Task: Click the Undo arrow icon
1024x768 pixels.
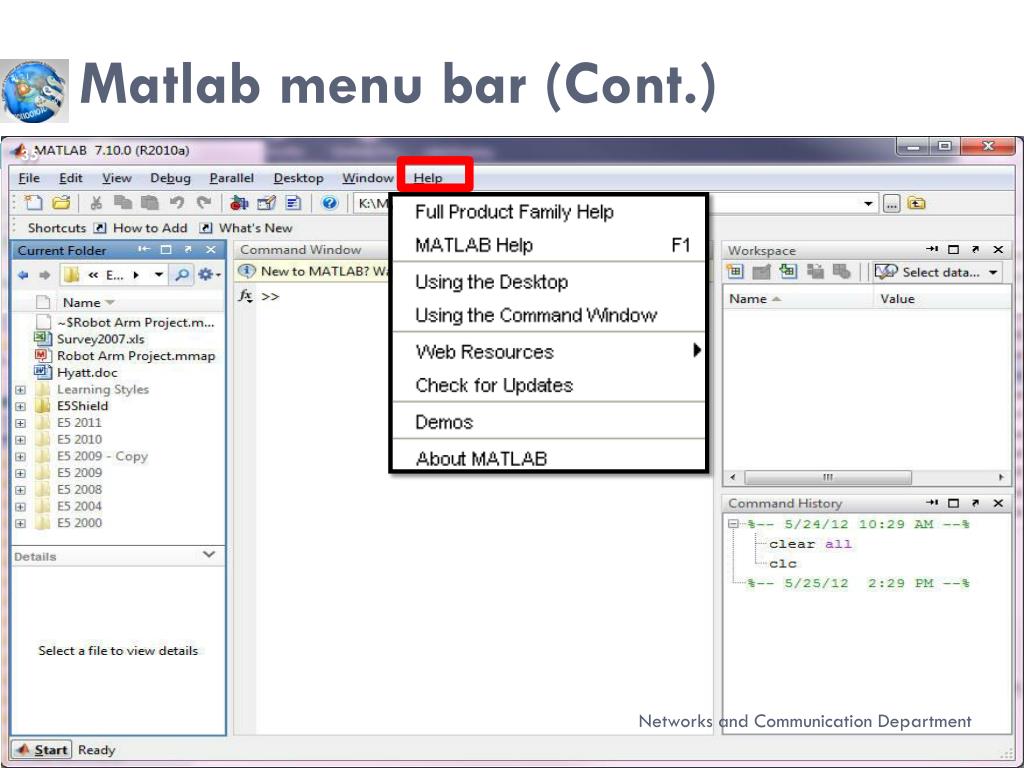Action: click(177, 203)
